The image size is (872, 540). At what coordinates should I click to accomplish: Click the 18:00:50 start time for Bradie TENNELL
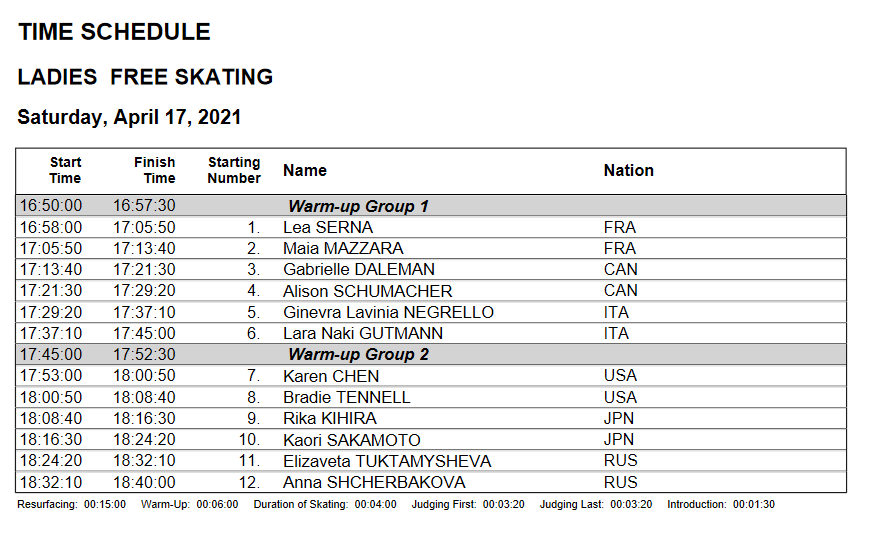coord(51,397)
